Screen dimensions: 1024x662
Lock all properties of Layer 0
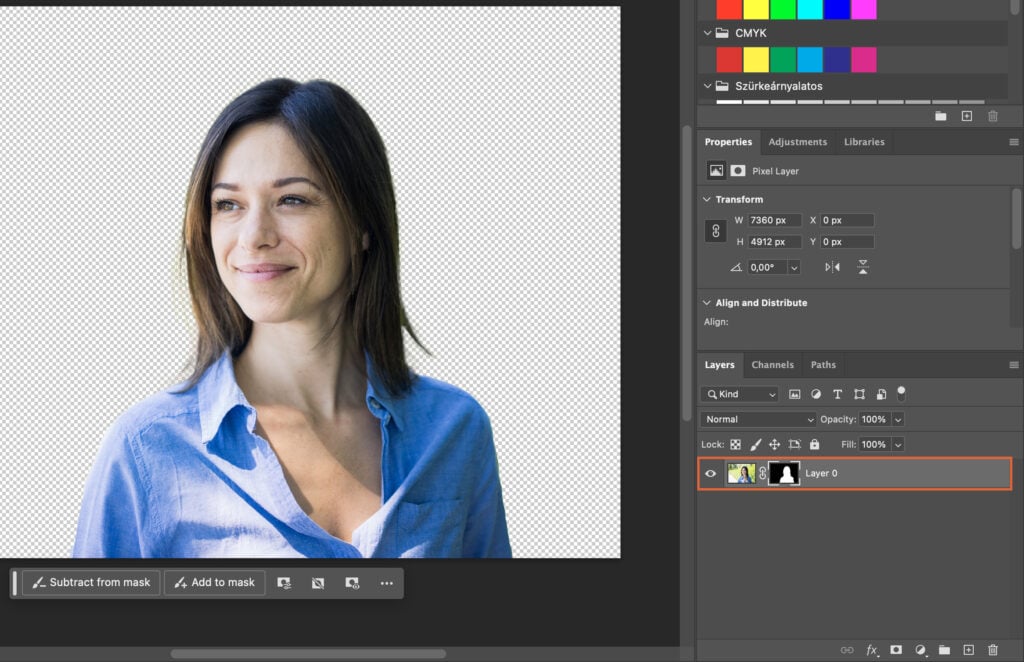pyautogui.click(x=815, y=444)
